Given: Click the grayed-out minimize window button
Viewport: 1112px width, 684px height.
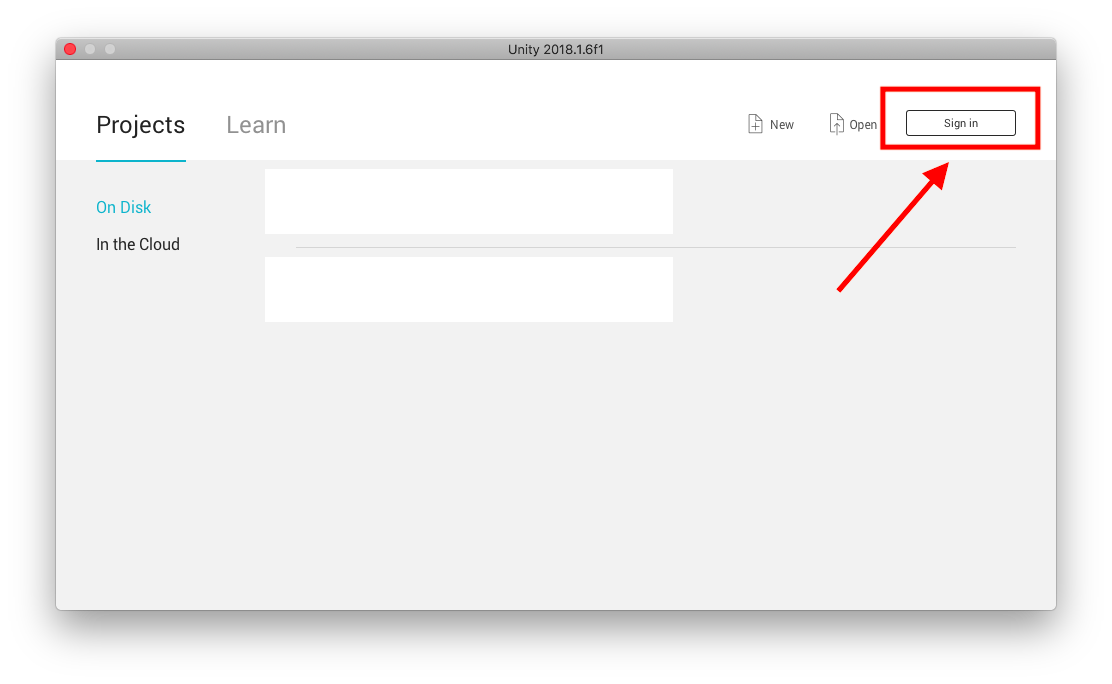Looking at the screenshot, I should coord(90,49).
